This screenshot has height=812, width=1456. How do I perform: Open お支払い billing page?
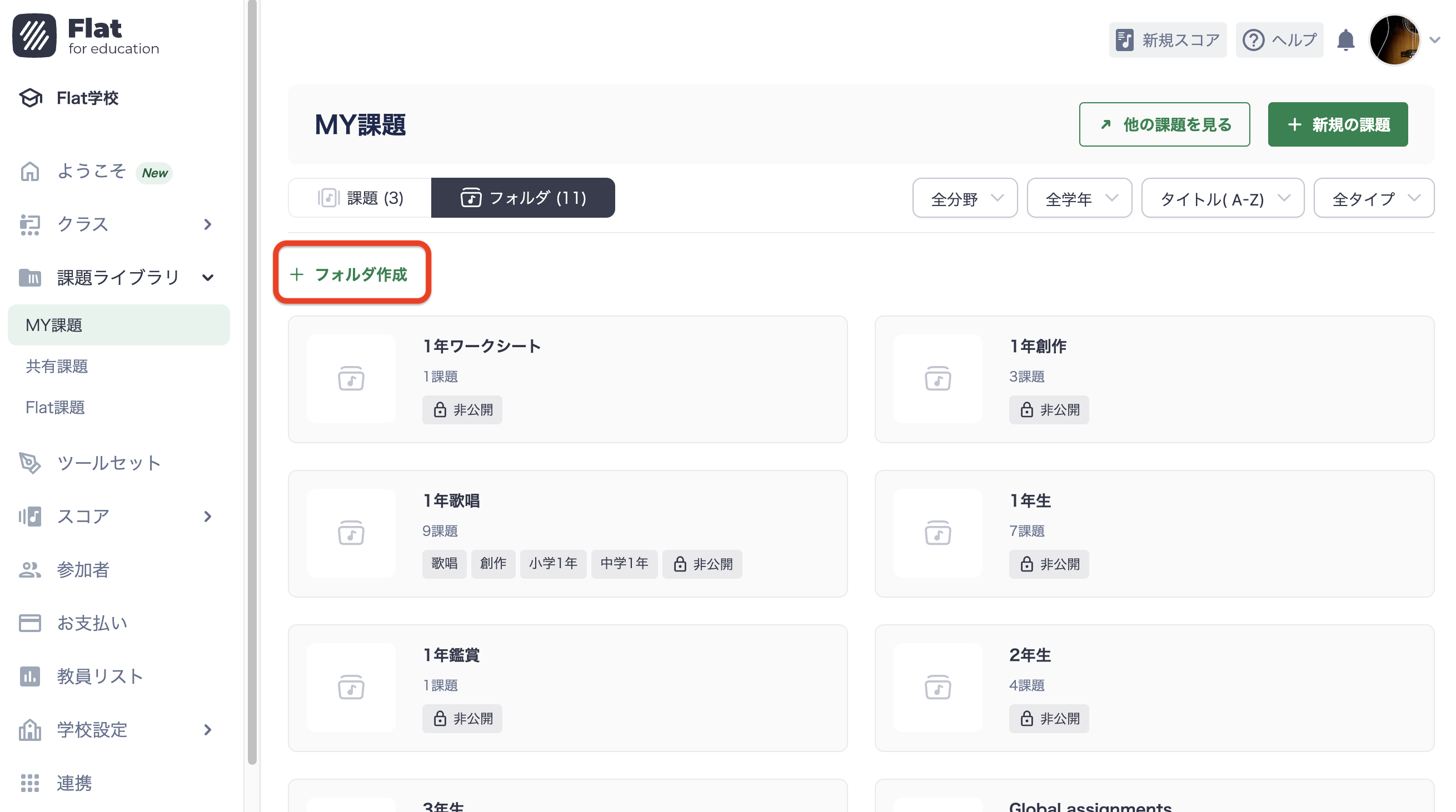tap(92, 623)
